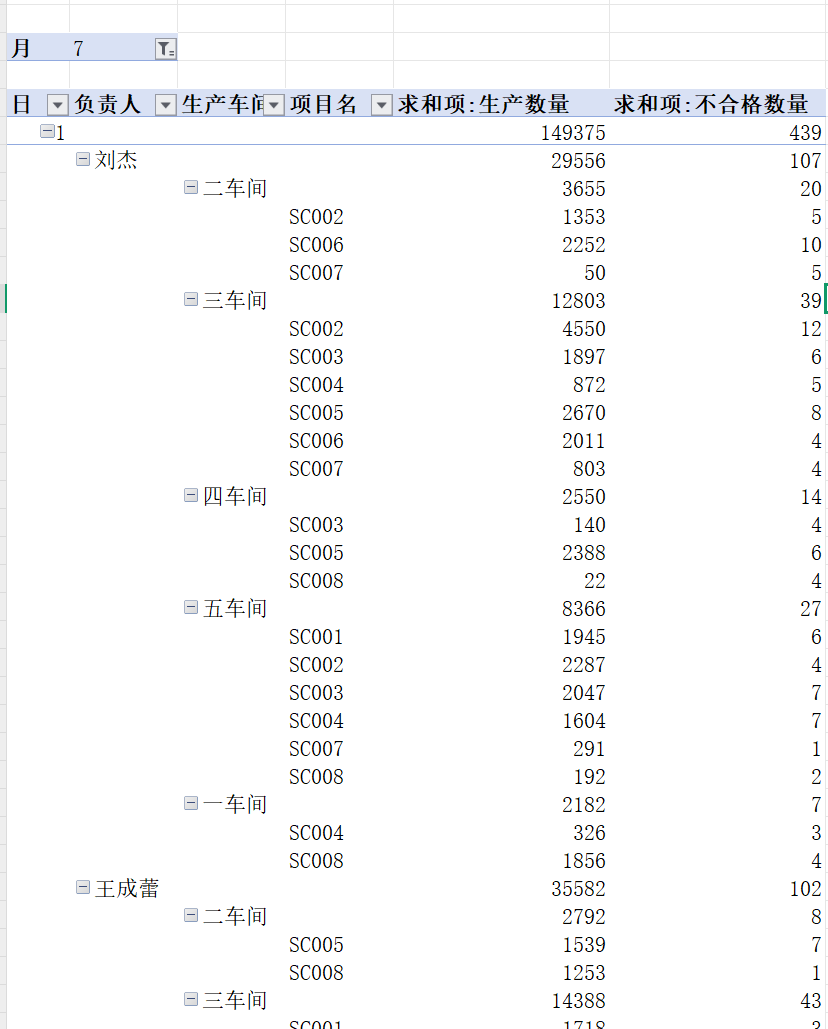Collapse 三车间 under 王成蕾
Viewport: 828px width, 1029px height.
pos(191,1000)
